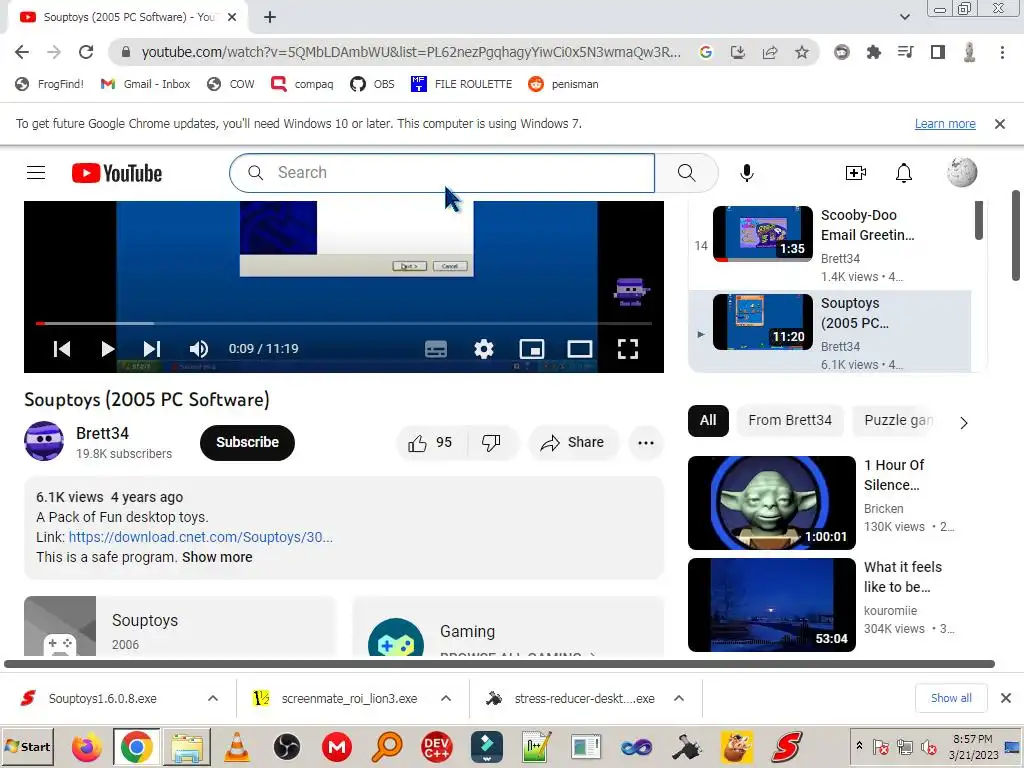Open the OBS bookmark

coord(372,84)
